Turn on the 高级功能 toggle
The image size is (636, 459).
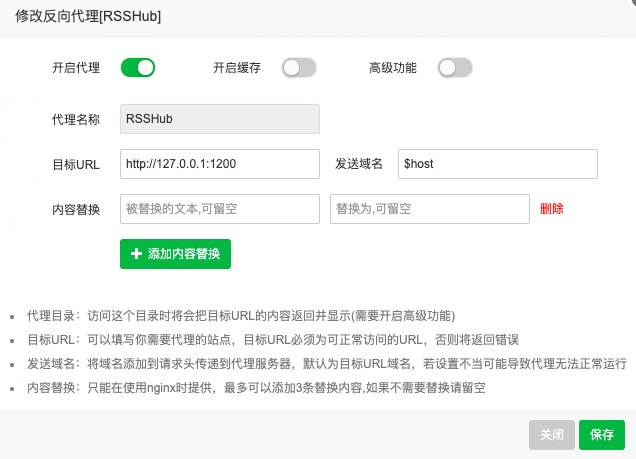454,68
